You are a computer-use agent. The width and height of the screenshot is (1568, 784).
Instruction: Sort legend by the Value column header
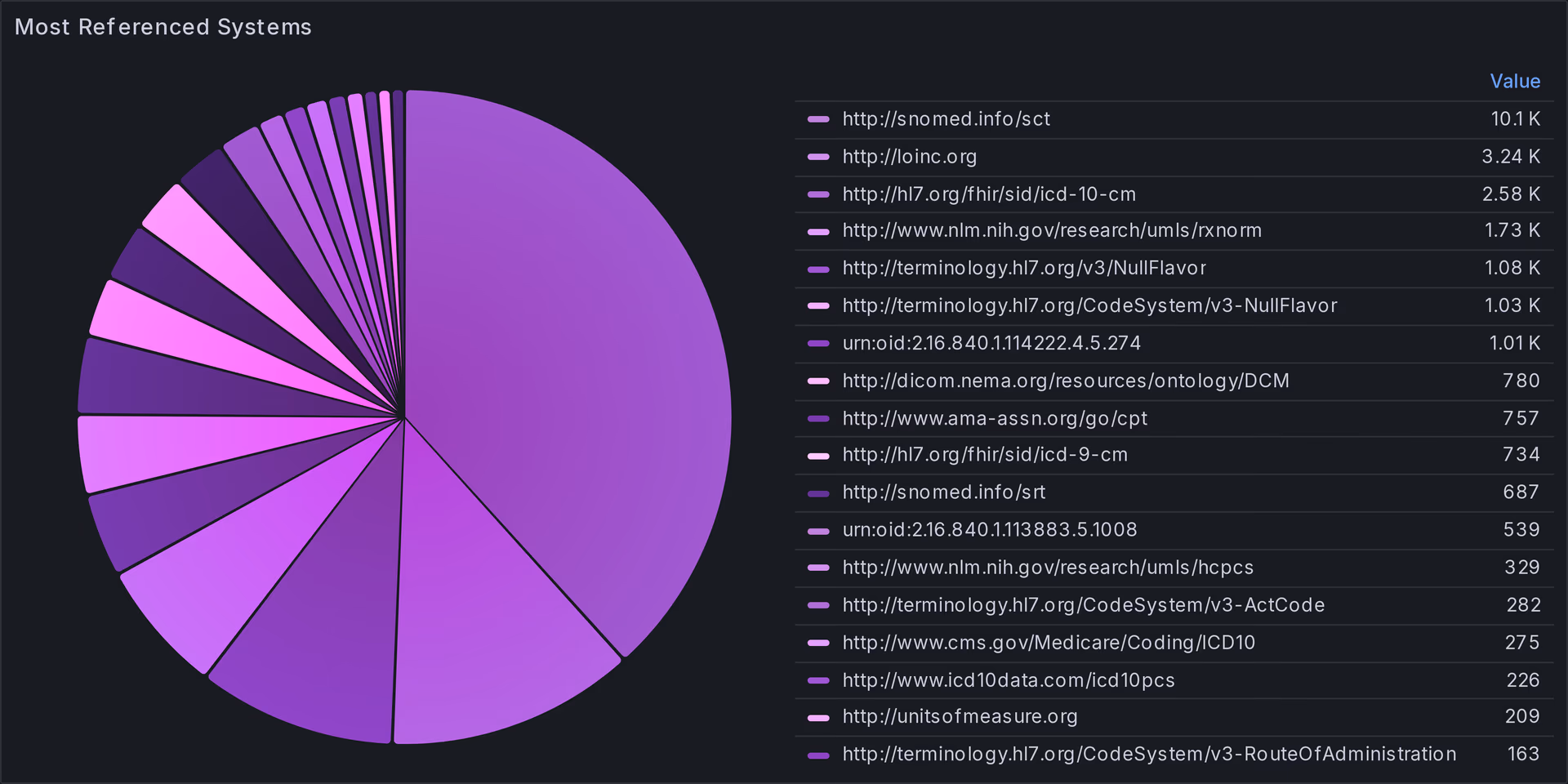click(x=1514, y=81)
